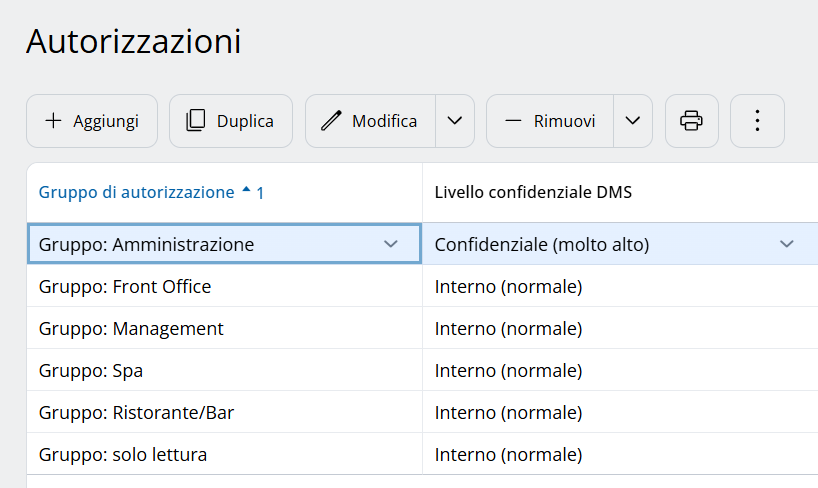
Task: Click the printer icon
Action: click(x=692, y=121)
